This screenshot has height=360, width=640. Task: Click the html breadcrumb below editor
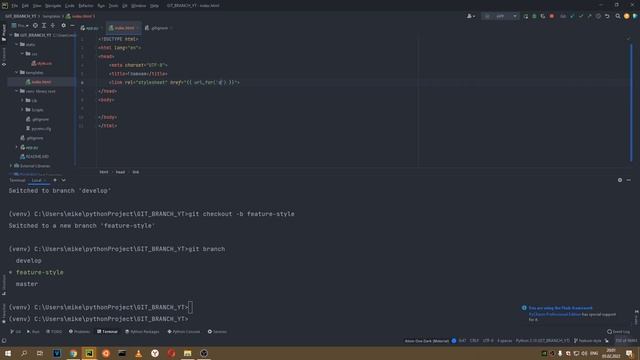coord(104,172)
